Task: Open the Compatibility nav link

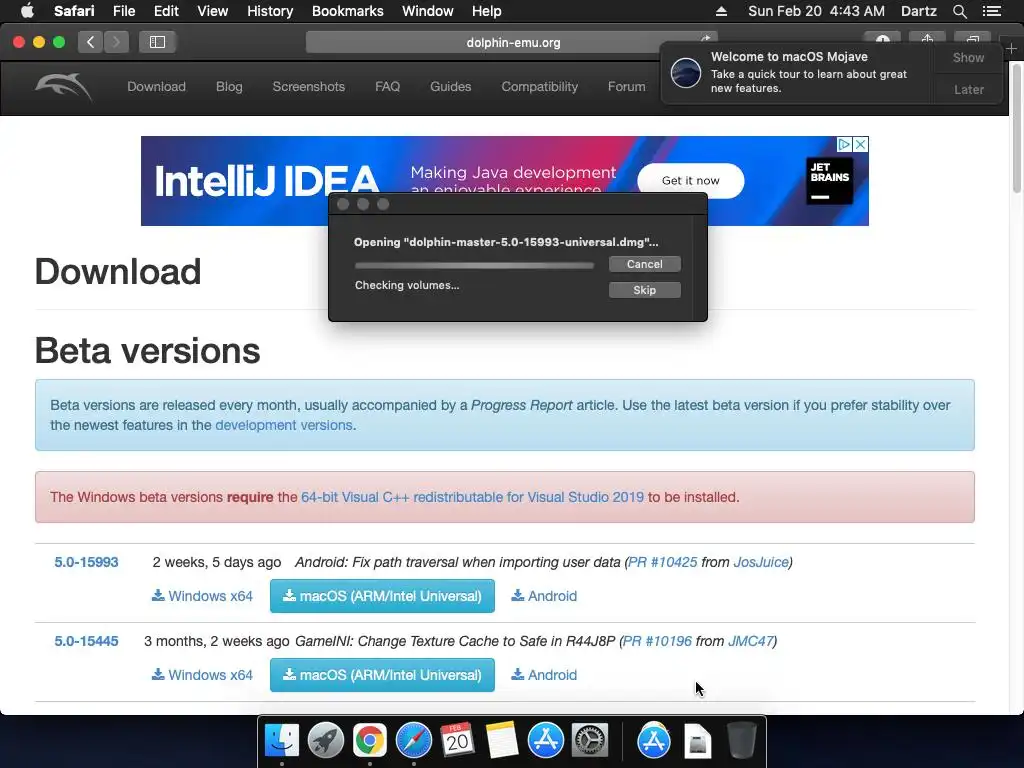Action: coord(539,86)
